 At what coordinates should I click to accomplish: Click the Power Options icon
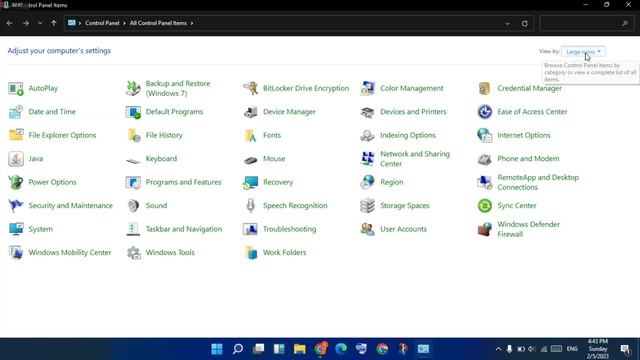click(16, 182)
